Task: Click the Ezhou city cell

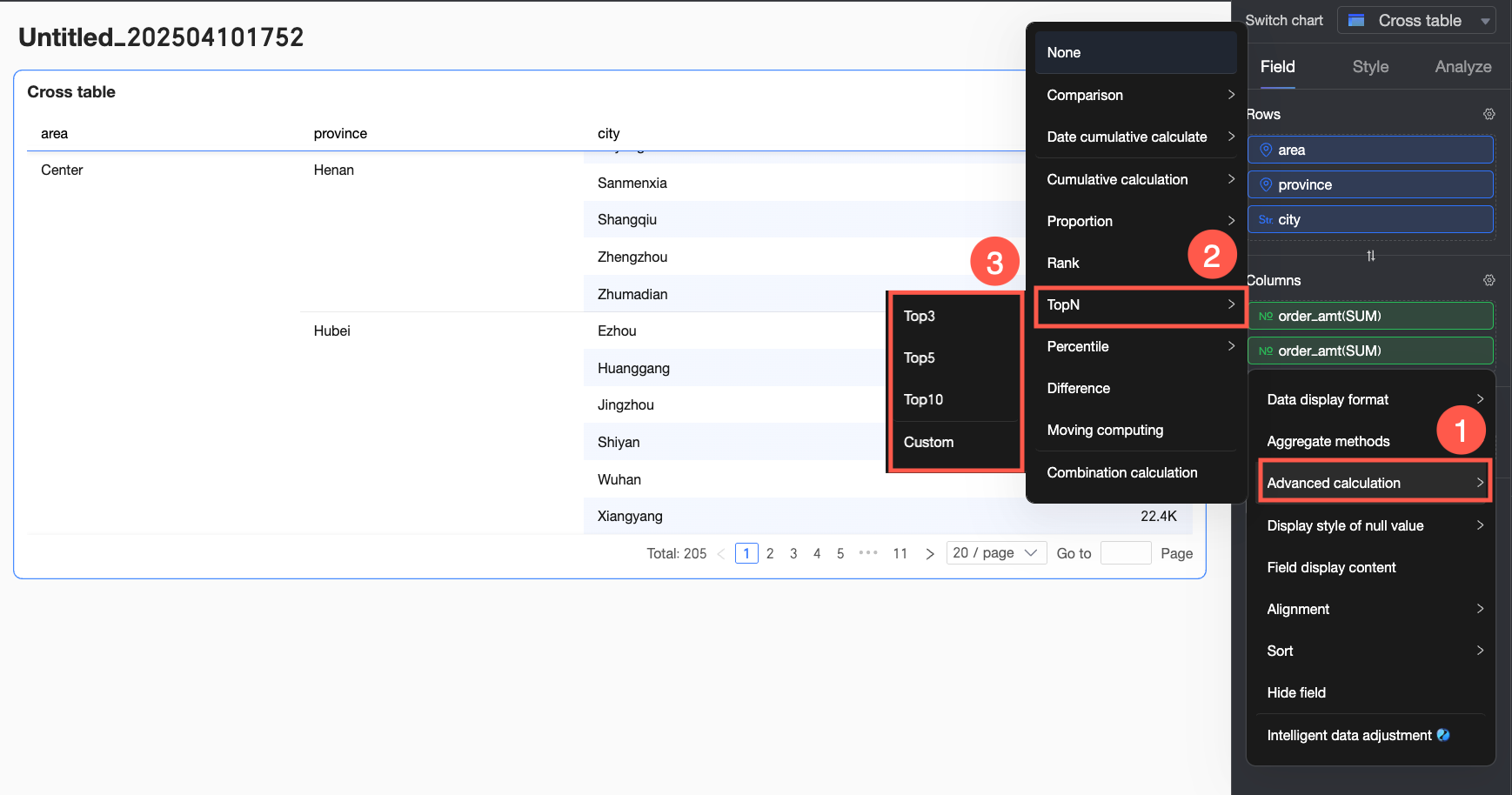Action: pos(617,331)
